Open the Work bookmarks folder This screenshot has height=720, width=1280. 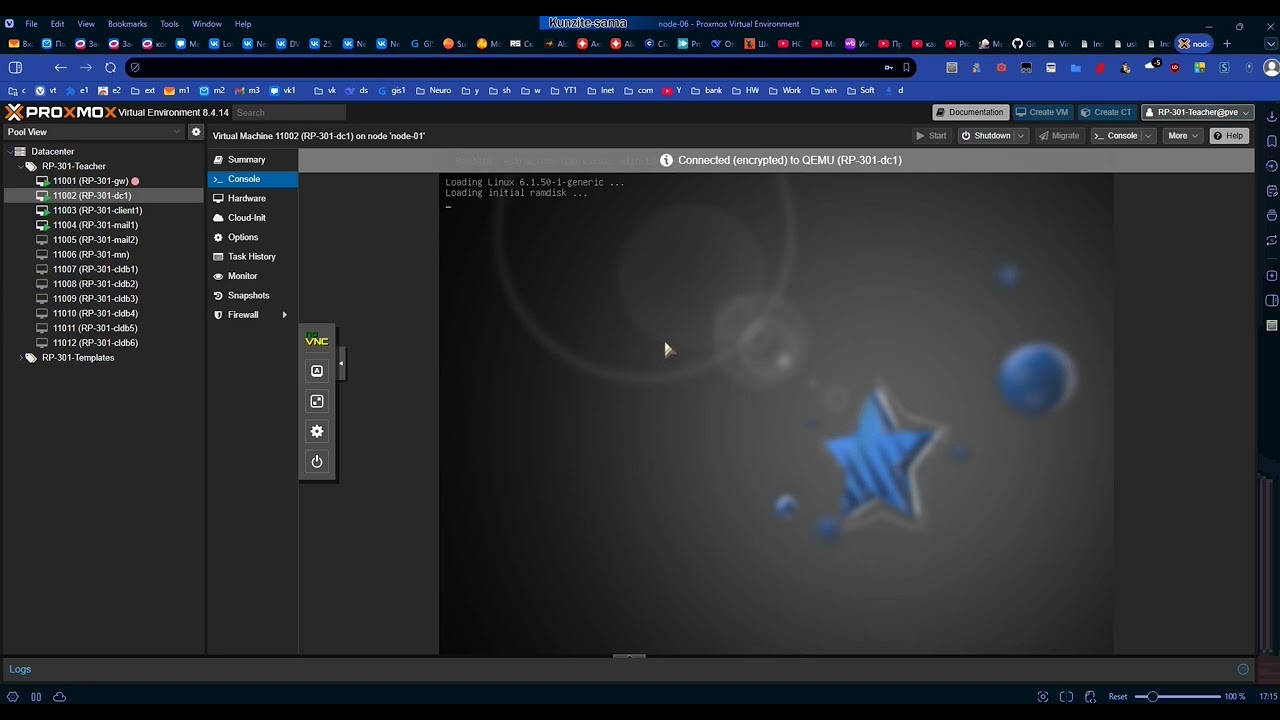click(784, 91)
